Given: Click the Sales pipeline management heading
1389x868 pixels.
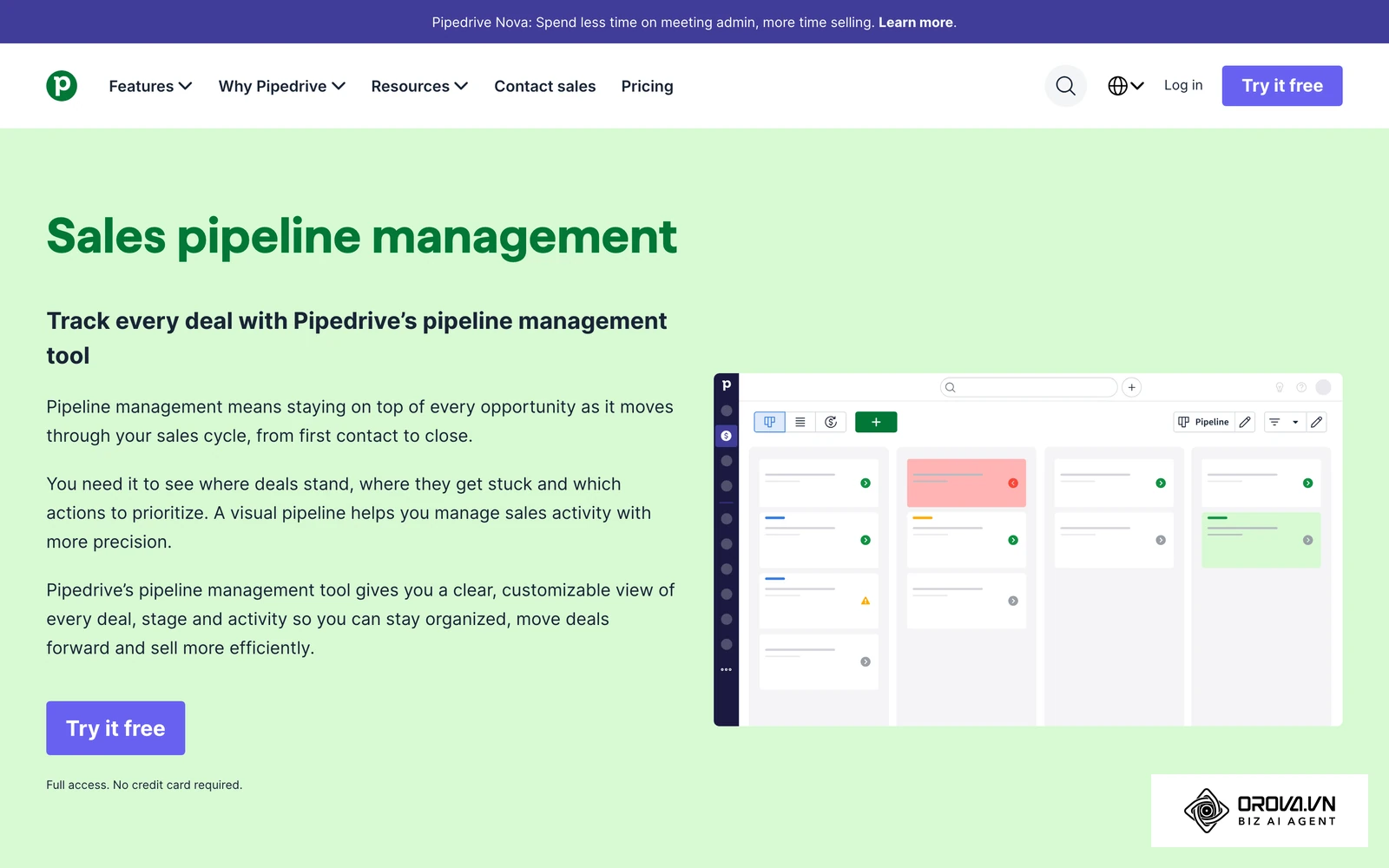Looking at the screenshot, I should (x=361, y=236).
